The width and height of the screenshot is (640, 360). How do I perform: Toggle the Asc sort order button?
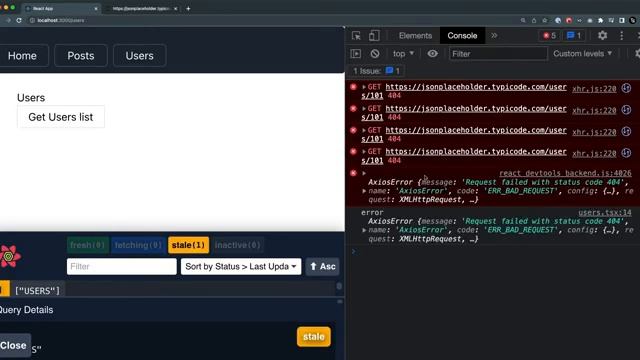coord(322,267)
